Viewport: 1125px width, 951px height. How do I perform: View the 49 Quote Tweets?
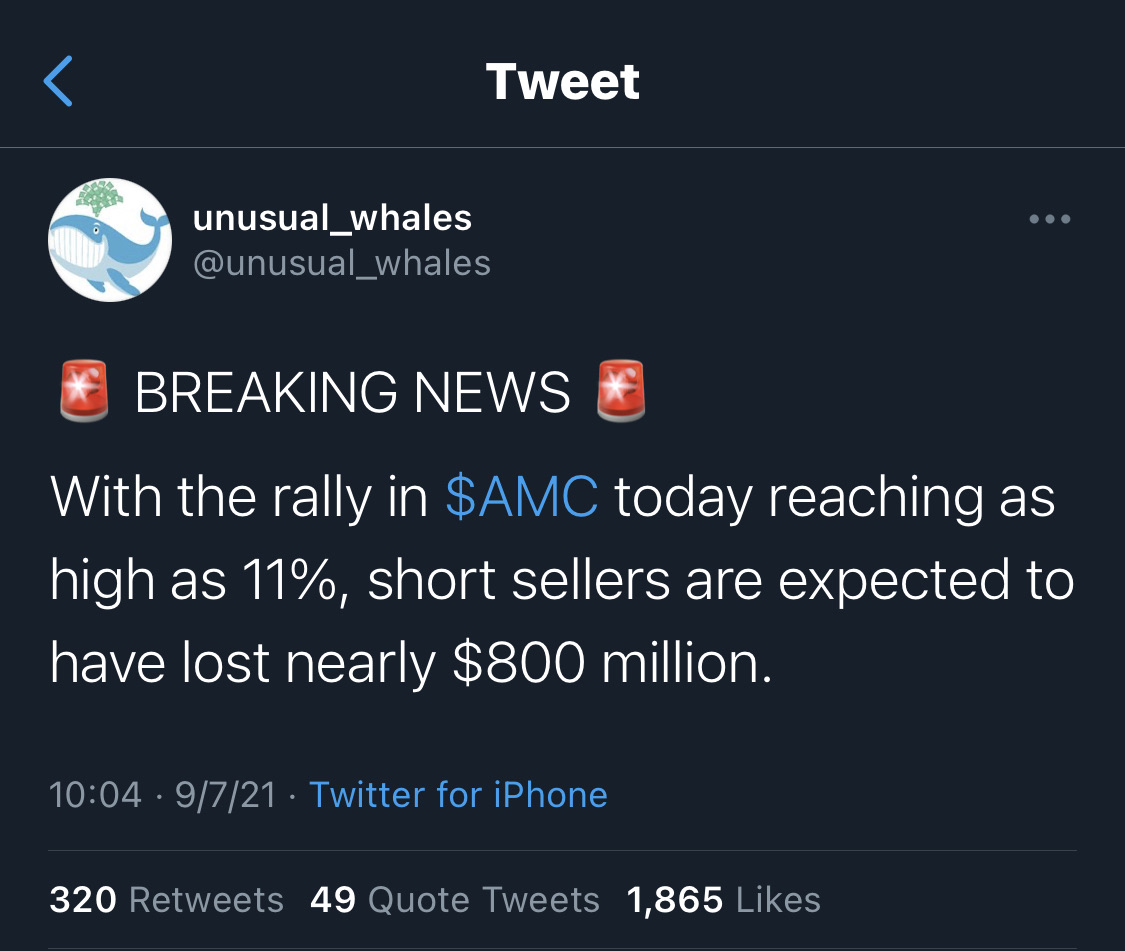(x=455, y=900)
